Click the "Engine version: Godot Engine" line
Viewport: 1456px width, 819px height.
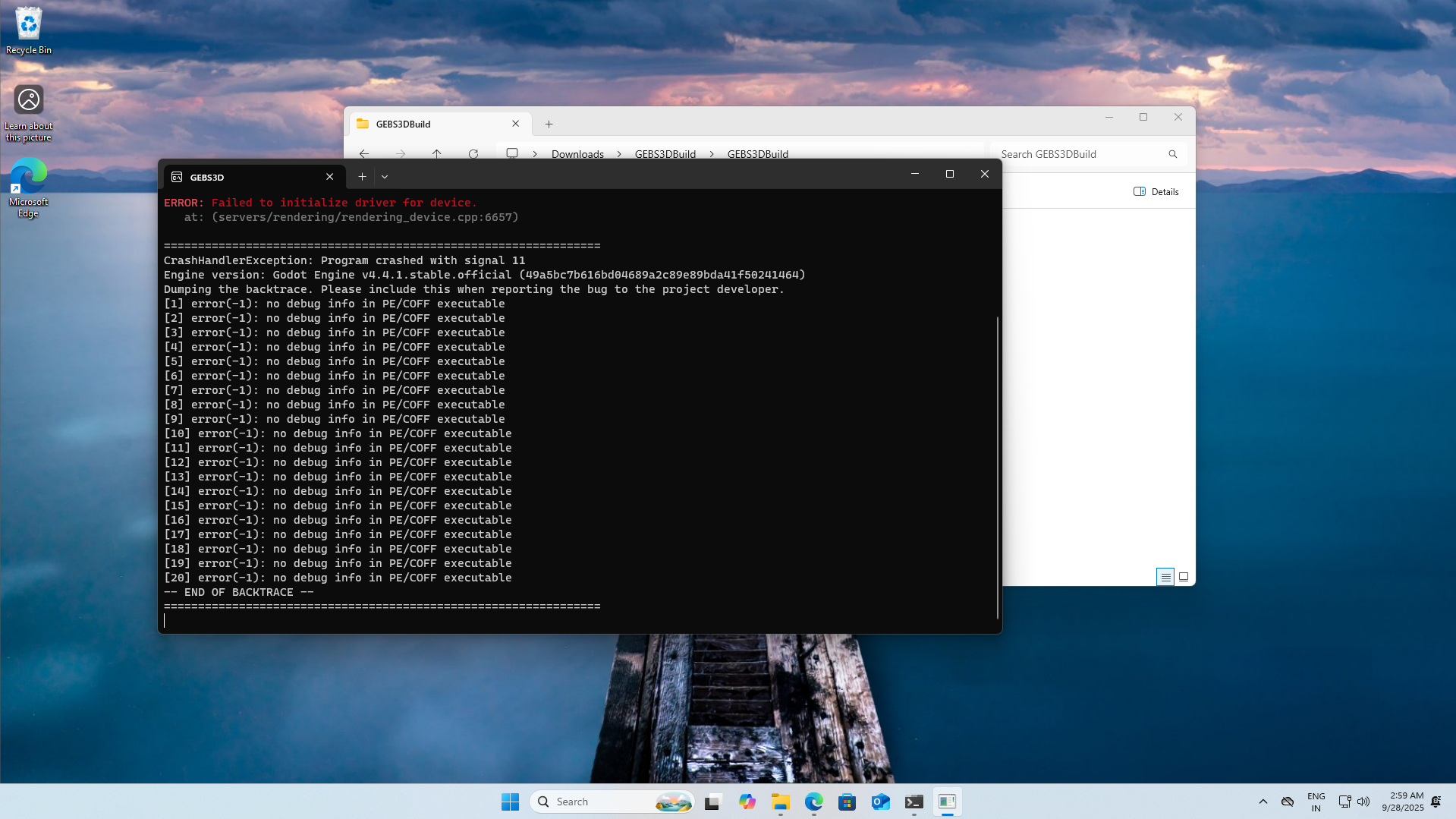[485, 275]
